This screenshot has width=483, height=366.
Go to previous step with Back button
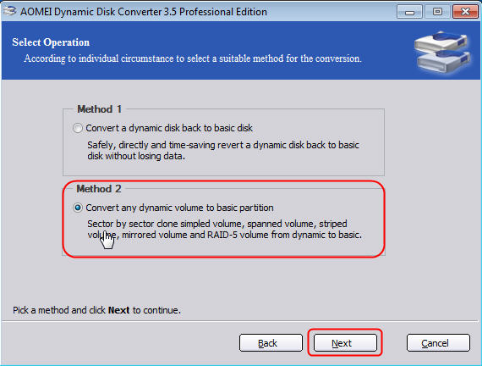271,343
